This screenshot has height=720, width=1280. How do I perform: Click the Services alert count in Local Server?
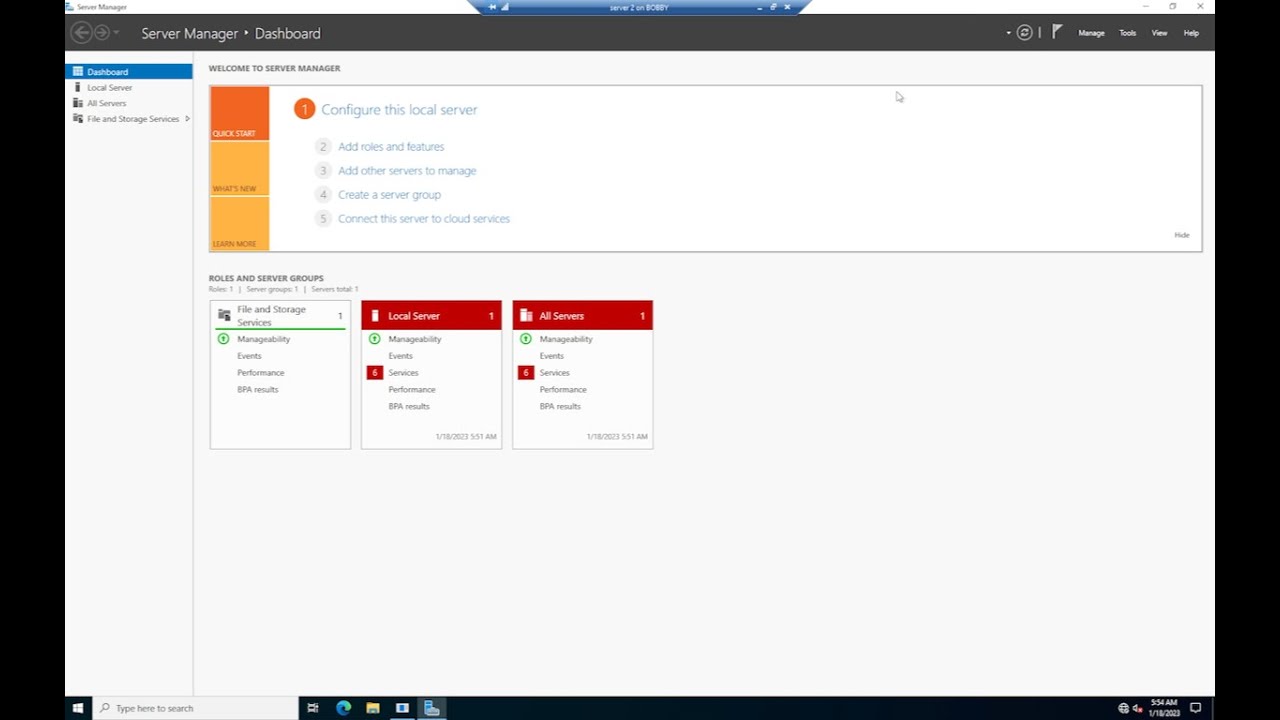click(375, 373)
